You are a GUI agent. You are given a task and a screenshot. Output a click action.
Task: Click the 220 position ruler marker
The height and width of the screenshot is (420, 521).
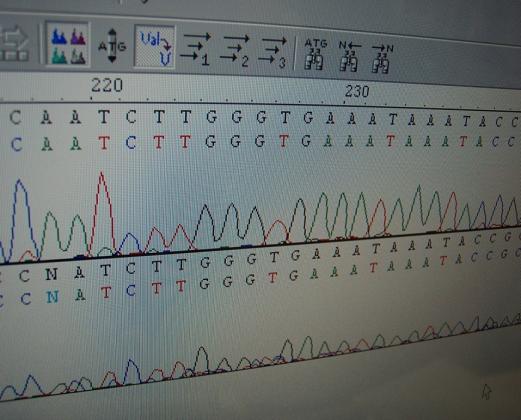pyautogui.click(x=107, y=85)
